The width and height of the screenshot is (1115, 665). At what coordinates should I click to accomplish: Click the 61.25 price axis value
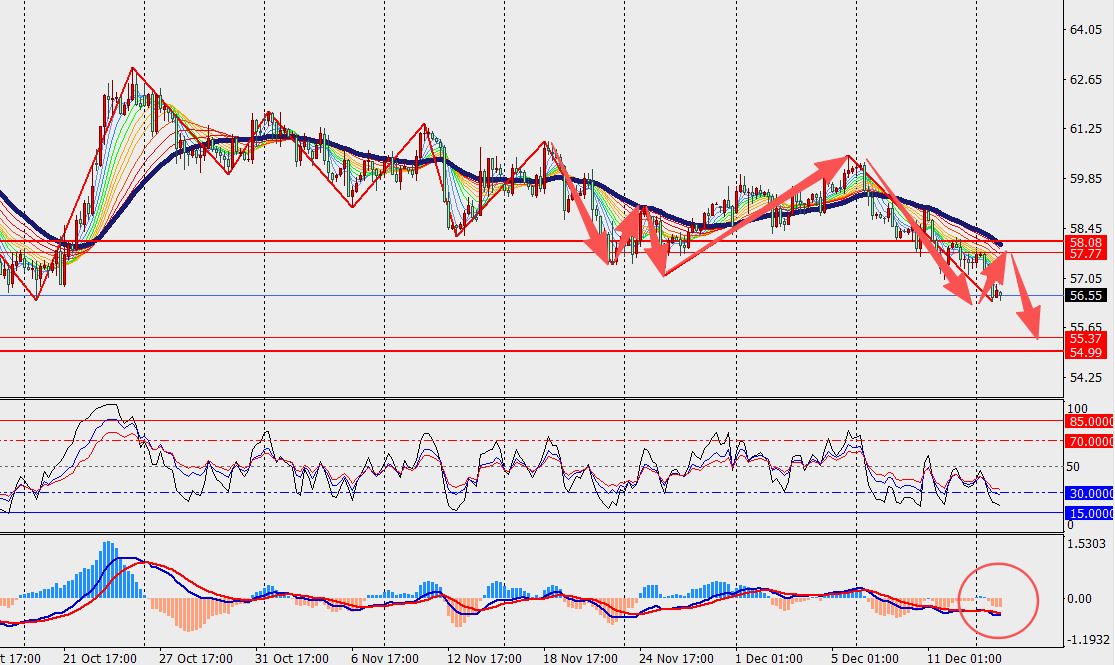click(1085, 129)
